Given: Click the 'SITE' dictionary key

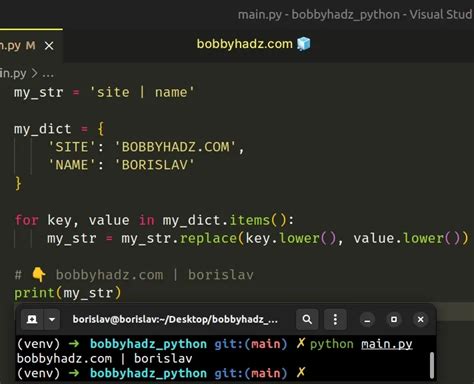Looking at the screenshot, I should tap(72, 147).
